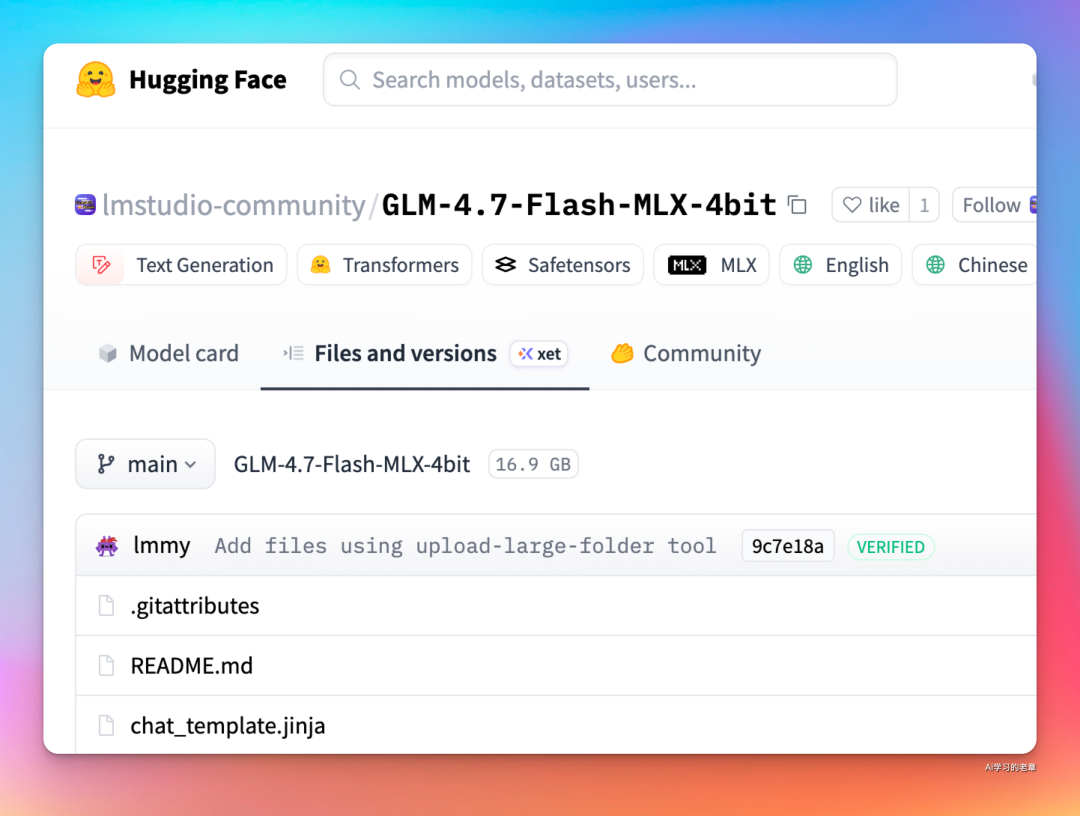Focus the search models, datasets, users field
Image resolution: width=1080 pixels, height=816 pixels.
[610, 80]
